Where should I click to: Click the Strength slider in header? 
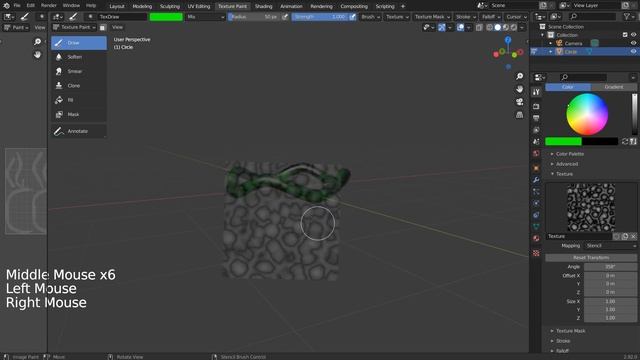pos(320,17)
